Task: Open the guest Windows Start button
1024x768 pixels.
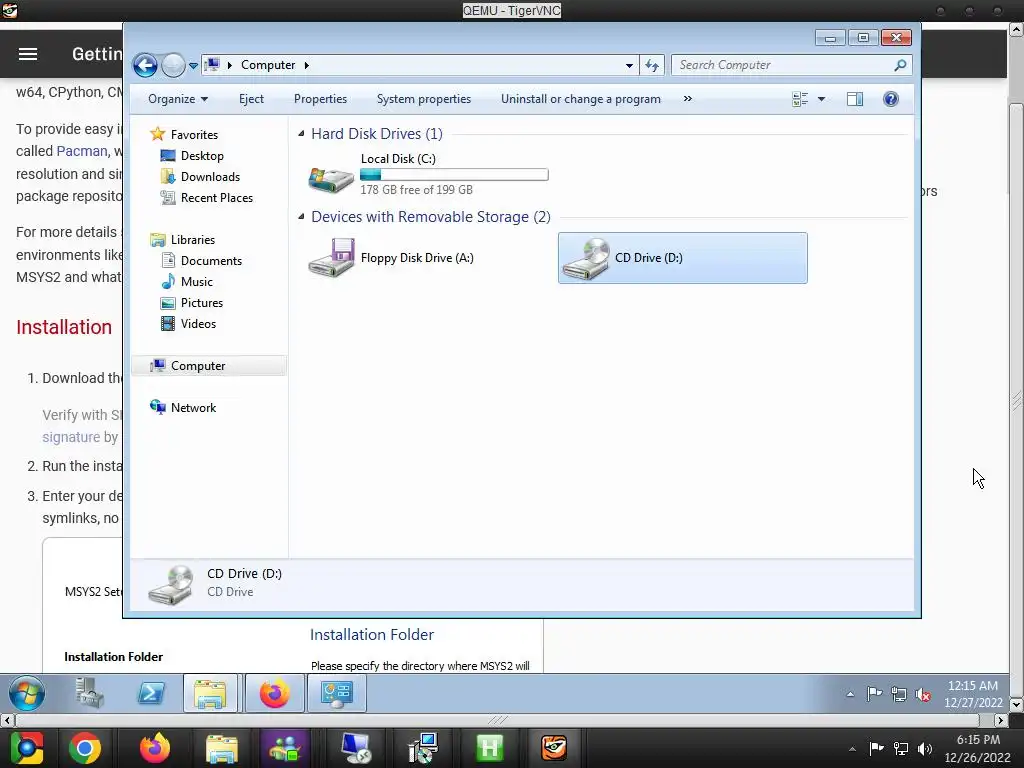Action: (27, 693)
